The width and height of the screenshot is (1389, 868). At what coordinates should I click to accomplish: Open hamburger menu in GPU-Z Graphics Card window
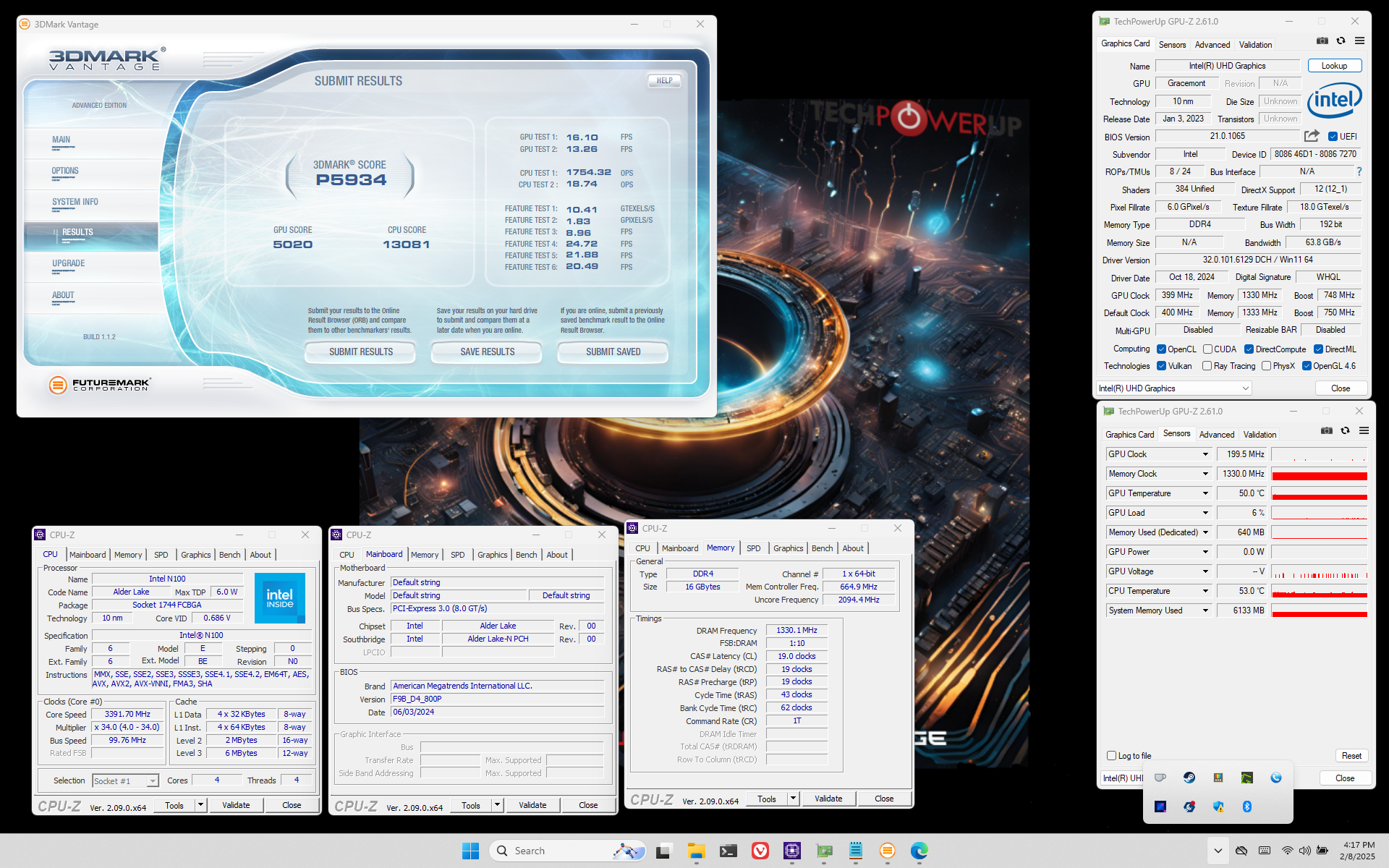[1359, 41]
